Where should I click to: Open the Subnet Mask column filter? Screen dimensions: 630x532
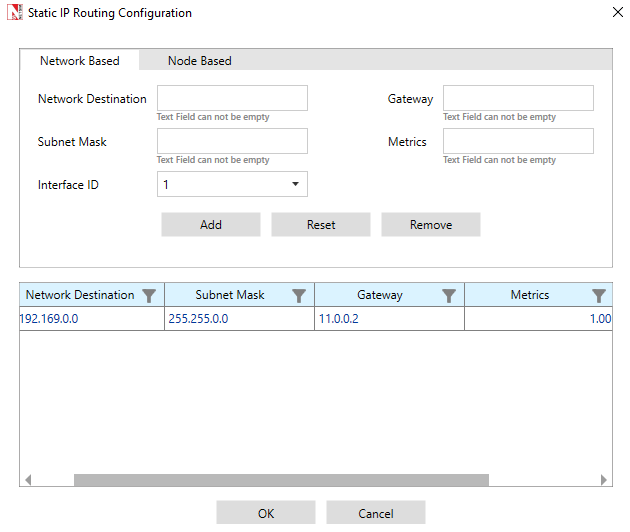299,295
